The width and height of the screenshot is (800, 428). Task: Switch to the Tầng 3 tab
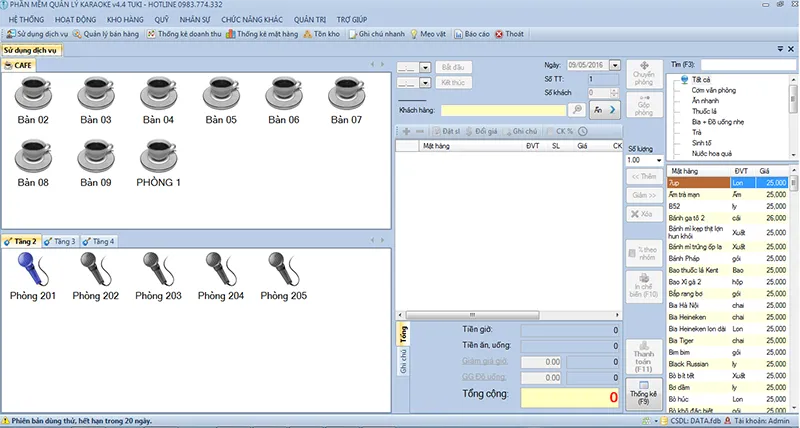63,241
